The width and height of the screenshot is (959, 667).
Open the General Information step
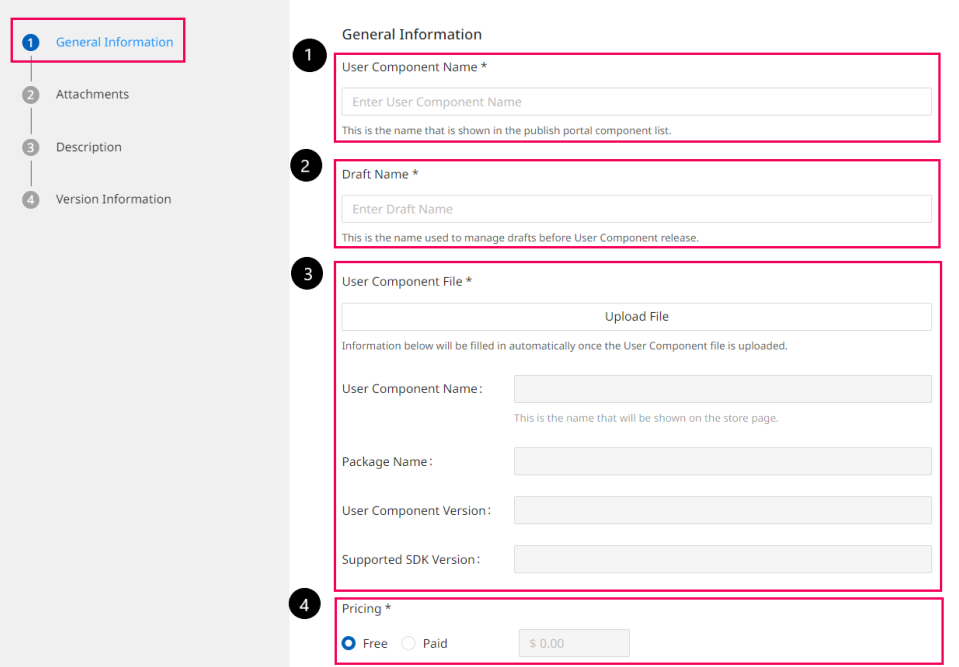point(114,42)
